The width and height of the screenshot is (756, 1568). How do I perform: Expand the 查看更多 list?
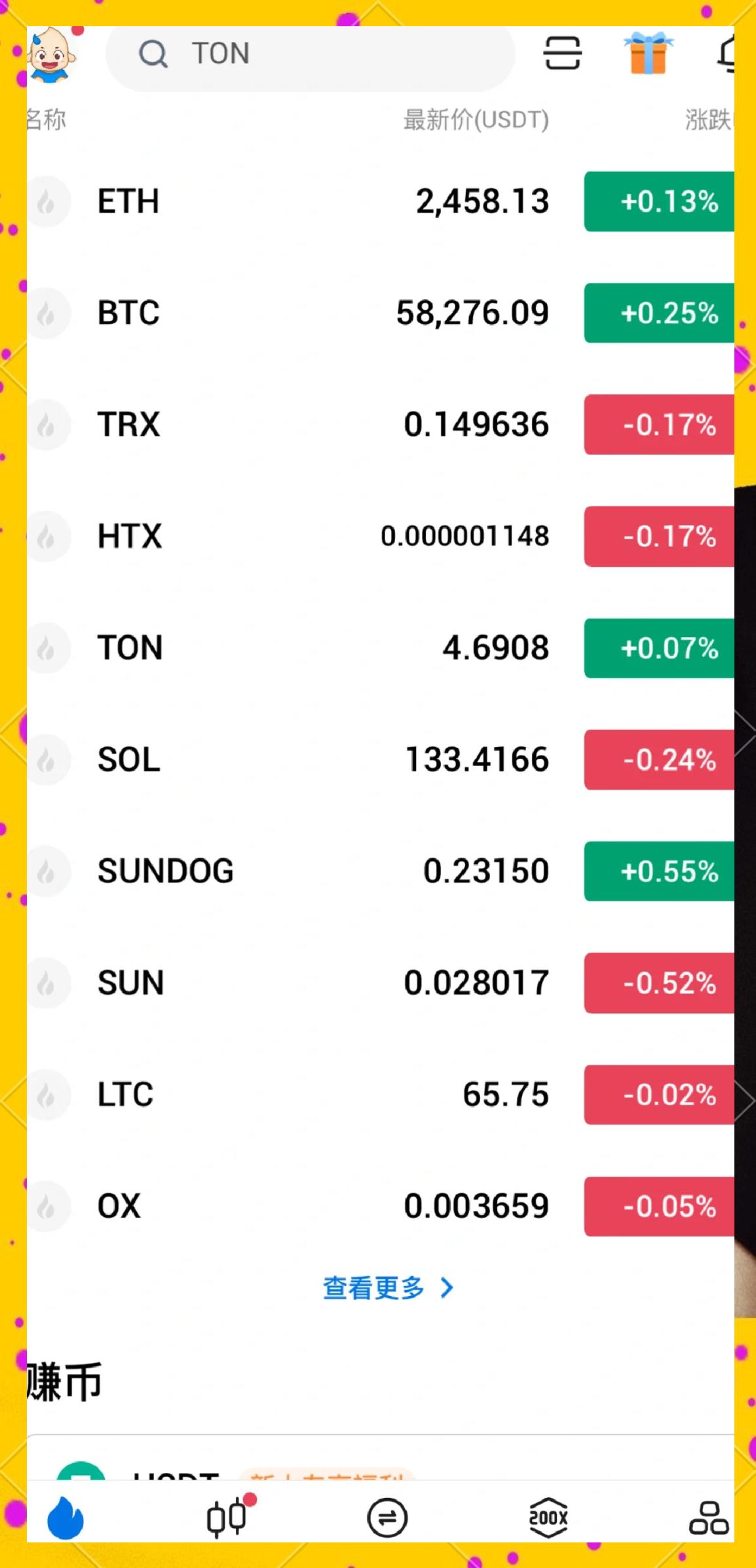388,1288
